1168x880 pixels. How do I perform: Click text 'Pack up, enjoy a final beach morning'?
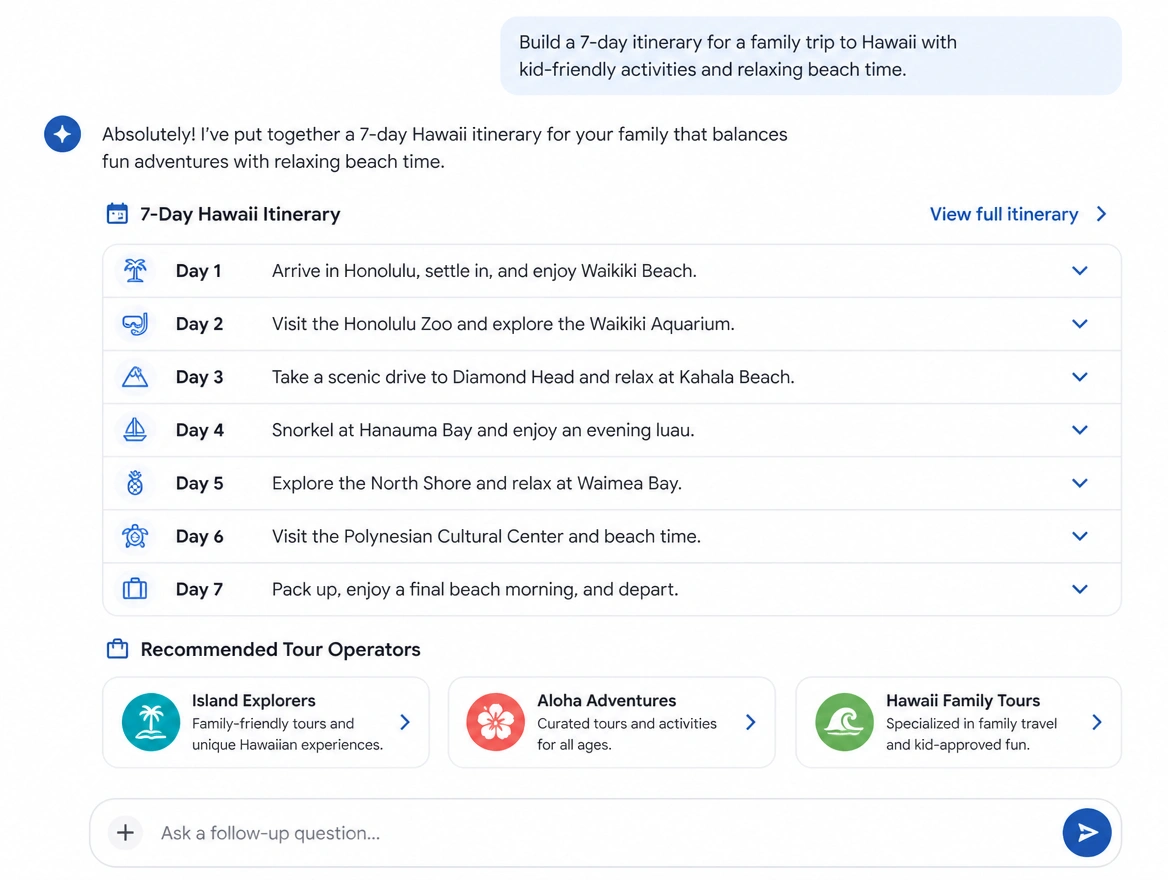(425, 589)
